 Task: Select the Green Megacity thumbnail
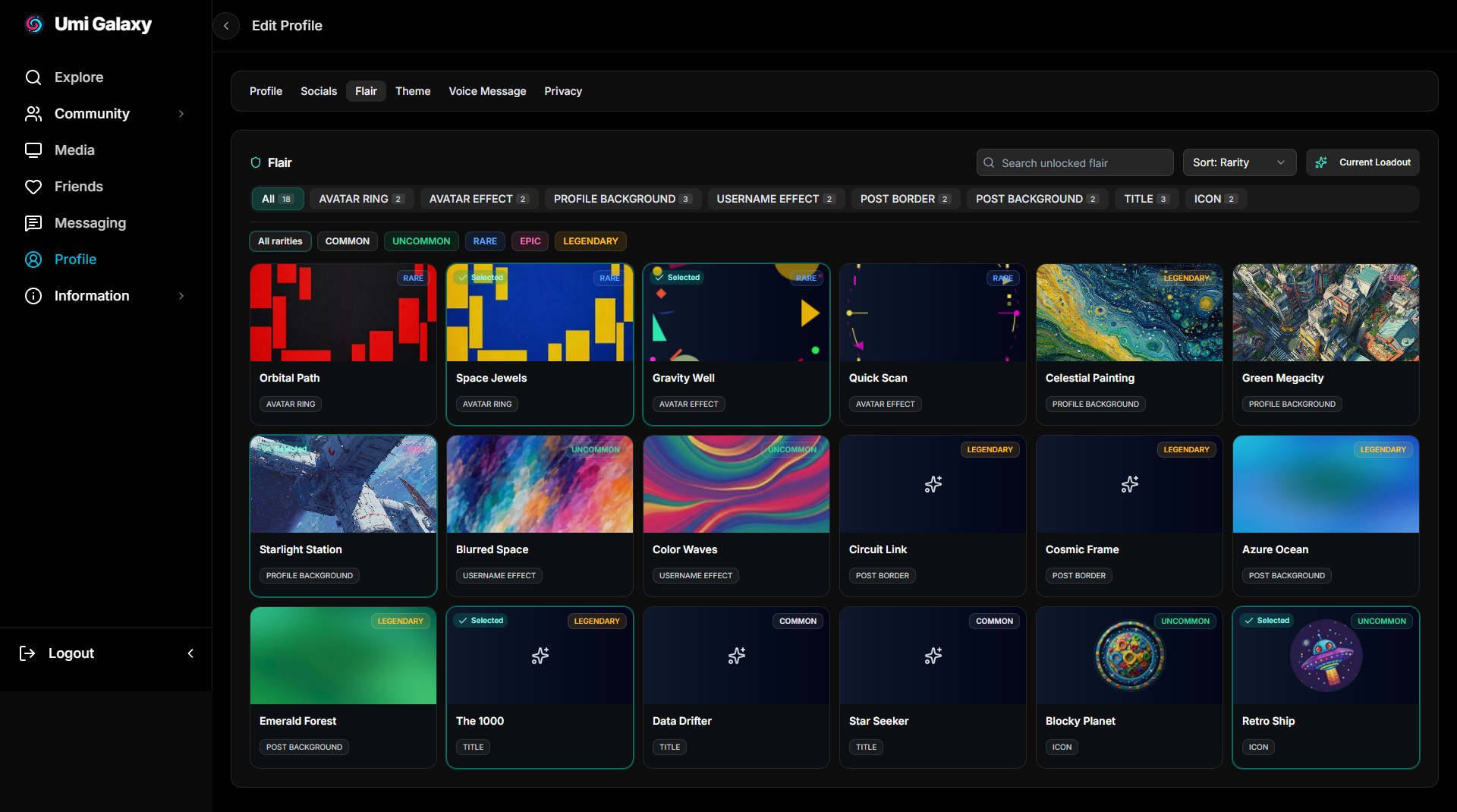1326,313
